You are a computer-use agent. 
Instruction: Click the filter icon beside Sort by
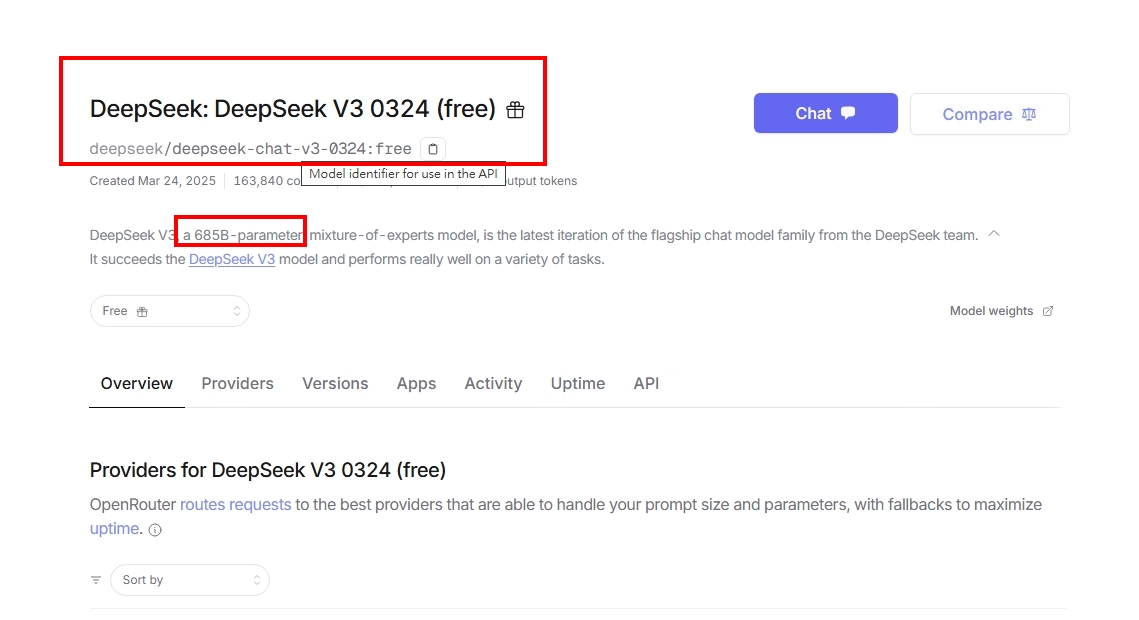[x=96, y=579]
